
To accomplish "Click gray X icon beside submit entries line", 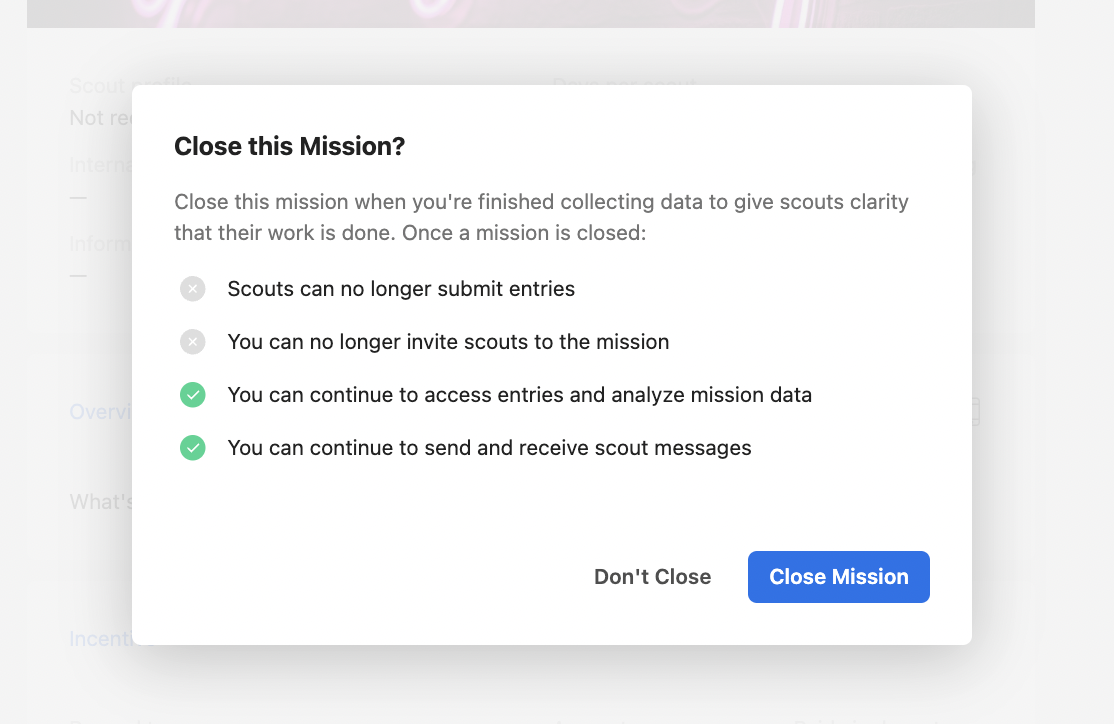I will [193, 289].
